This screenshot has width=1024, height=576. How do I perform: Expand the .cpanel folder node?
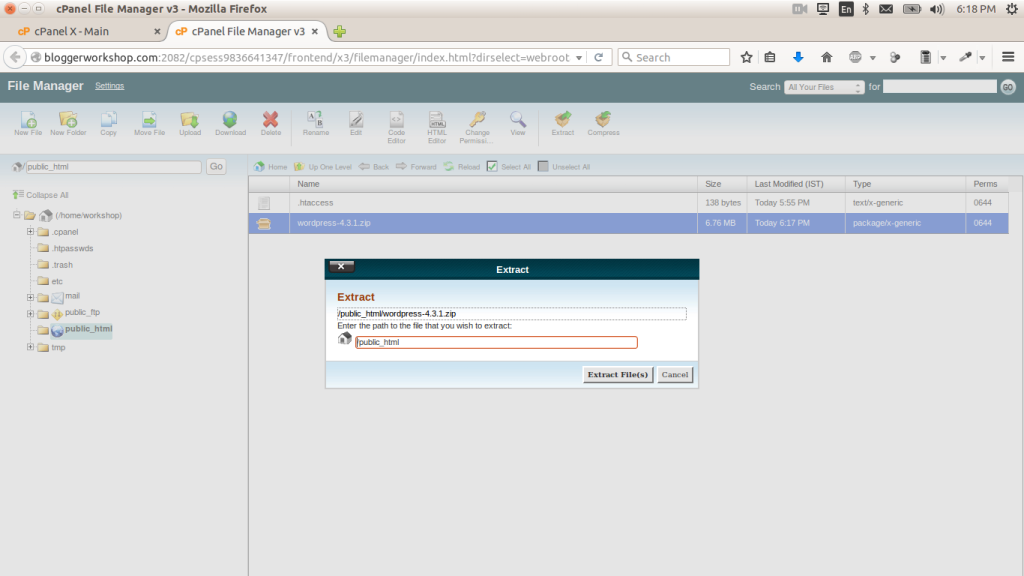30,231
